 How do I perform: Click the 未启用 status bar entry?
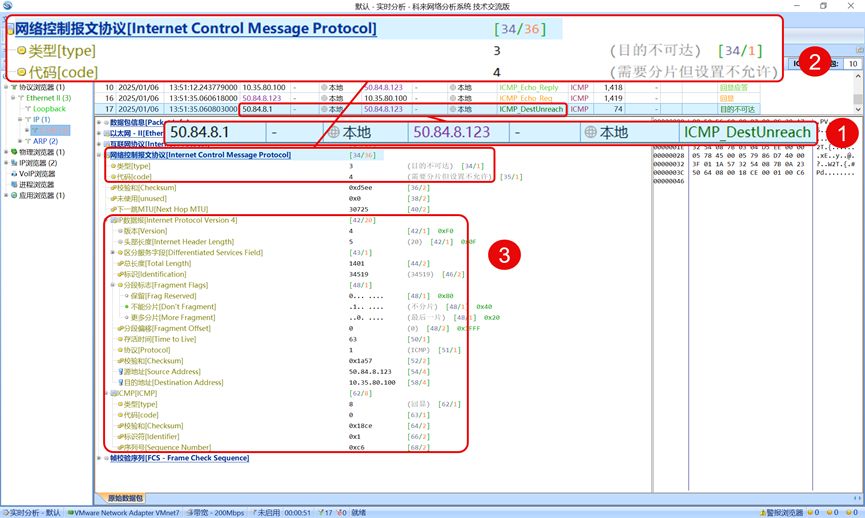tap(266, 512)
